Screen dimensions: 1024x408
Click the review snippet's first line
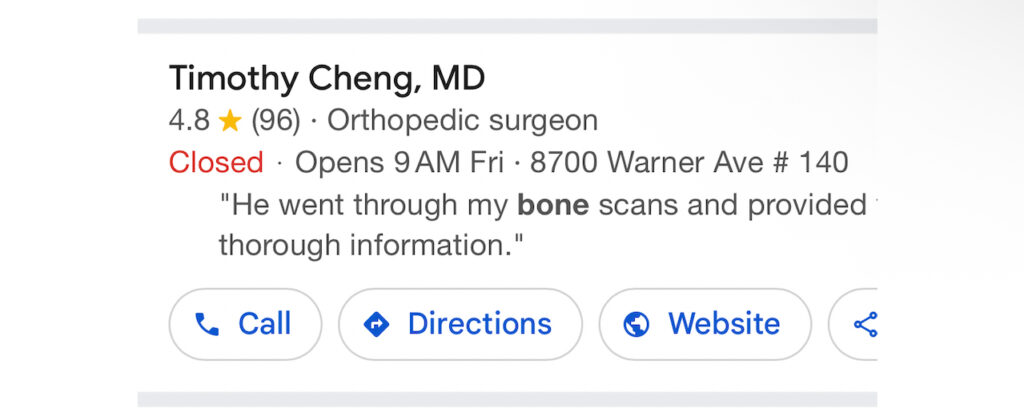542,205
